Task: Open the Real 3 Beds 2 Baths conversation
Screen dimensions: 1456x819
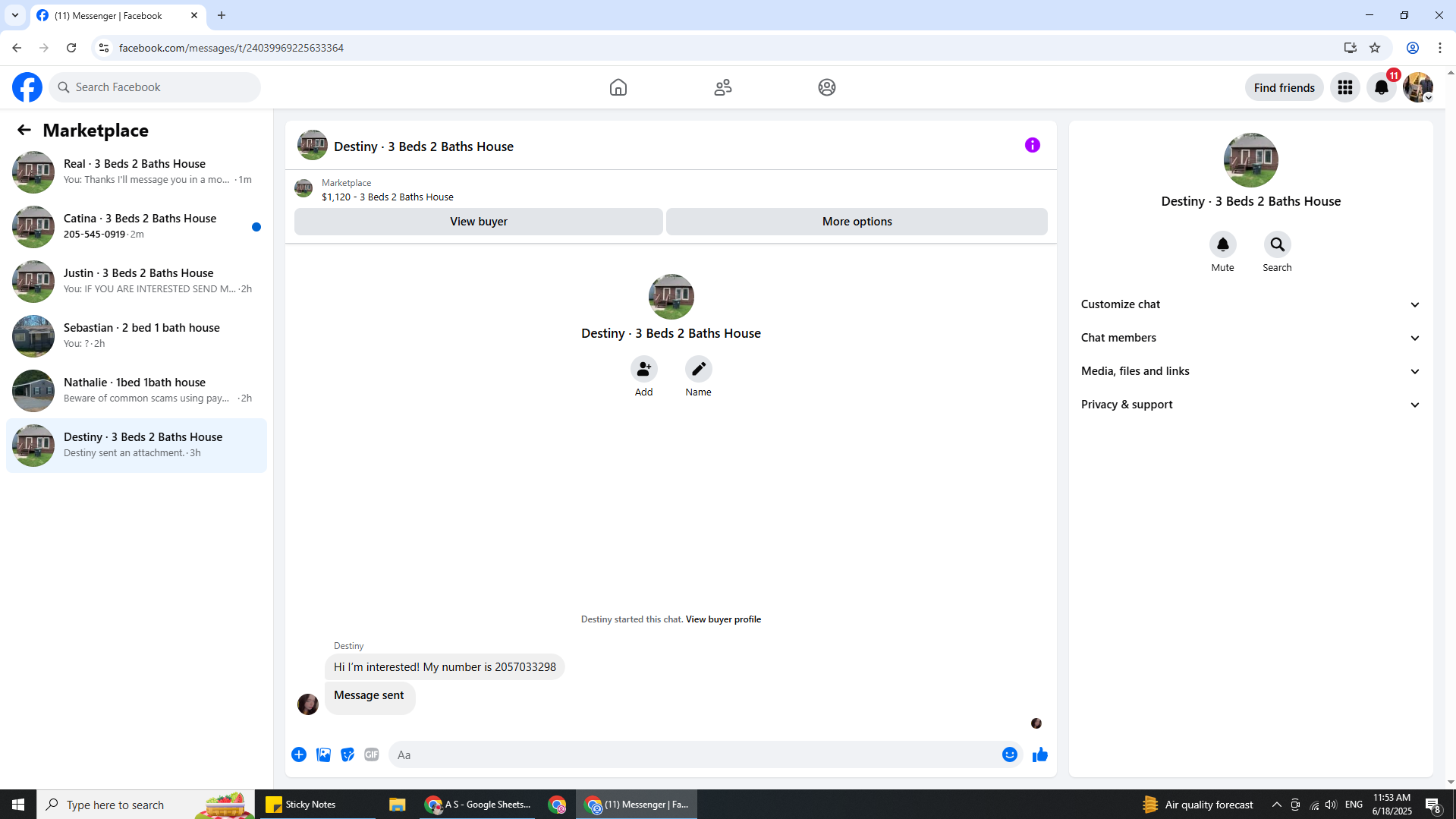Action: point(137,172)
